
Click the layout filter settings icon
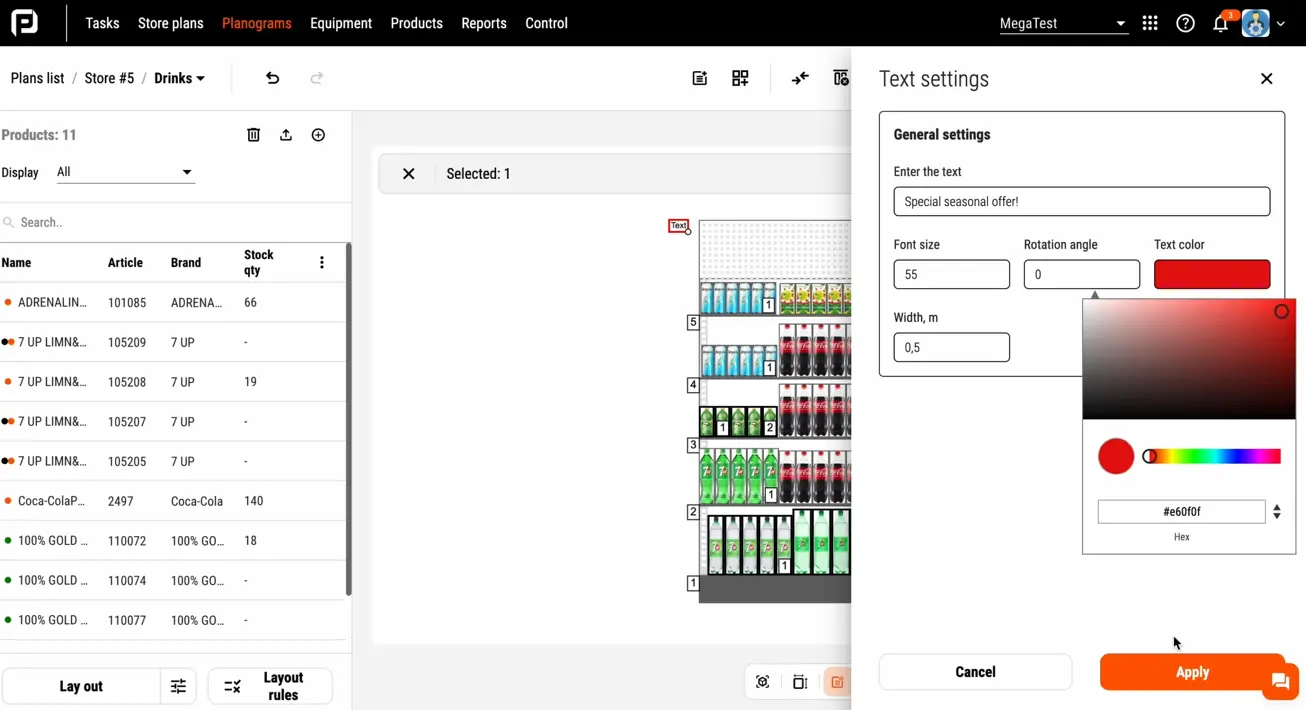[178, 686]
